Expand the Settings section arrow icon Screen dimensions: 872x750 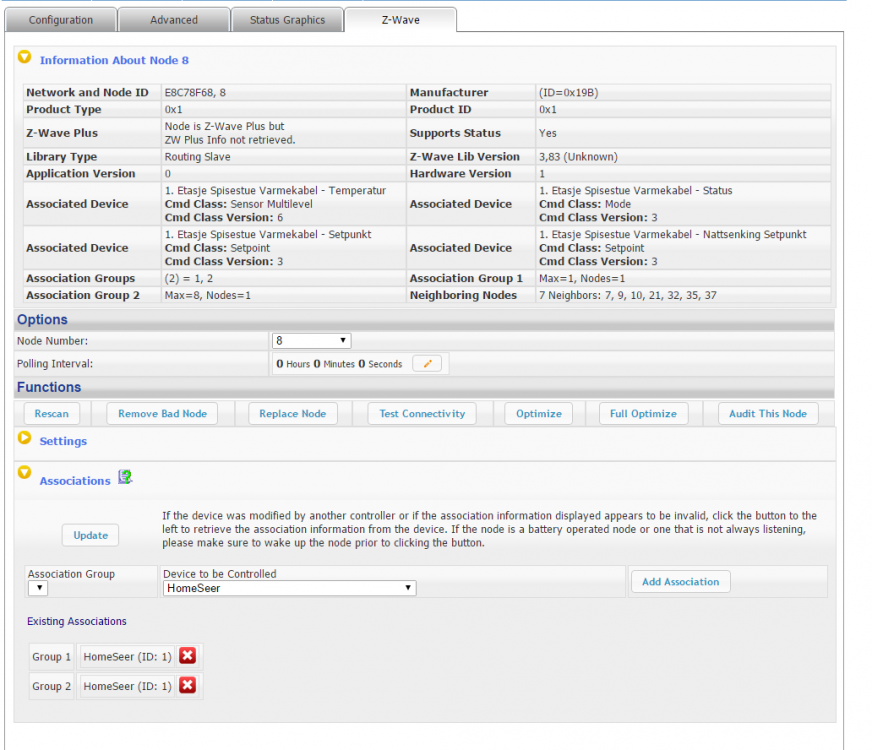tap(25, 439)
